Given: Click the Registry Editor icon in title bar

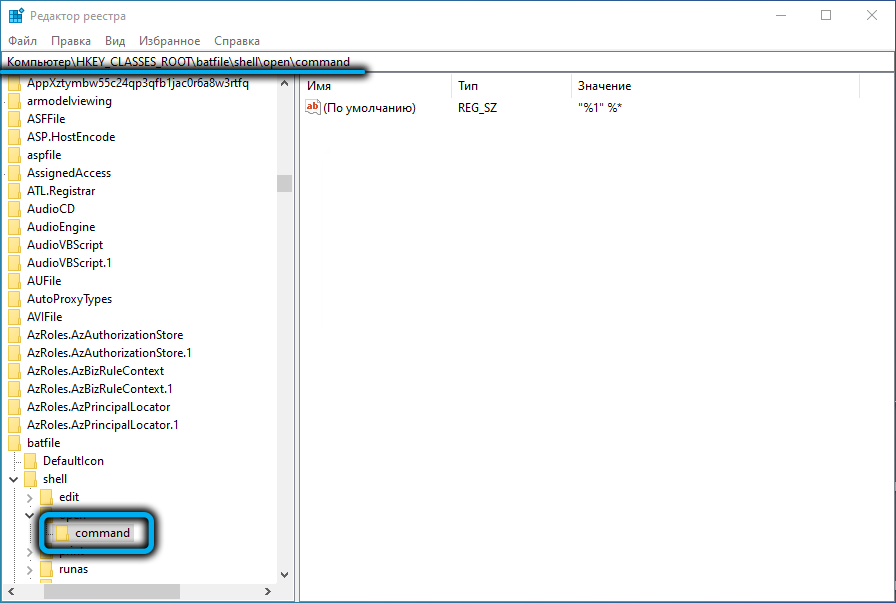Looking at the screenshot, I should pyautogui.click(x=17, y=15).
